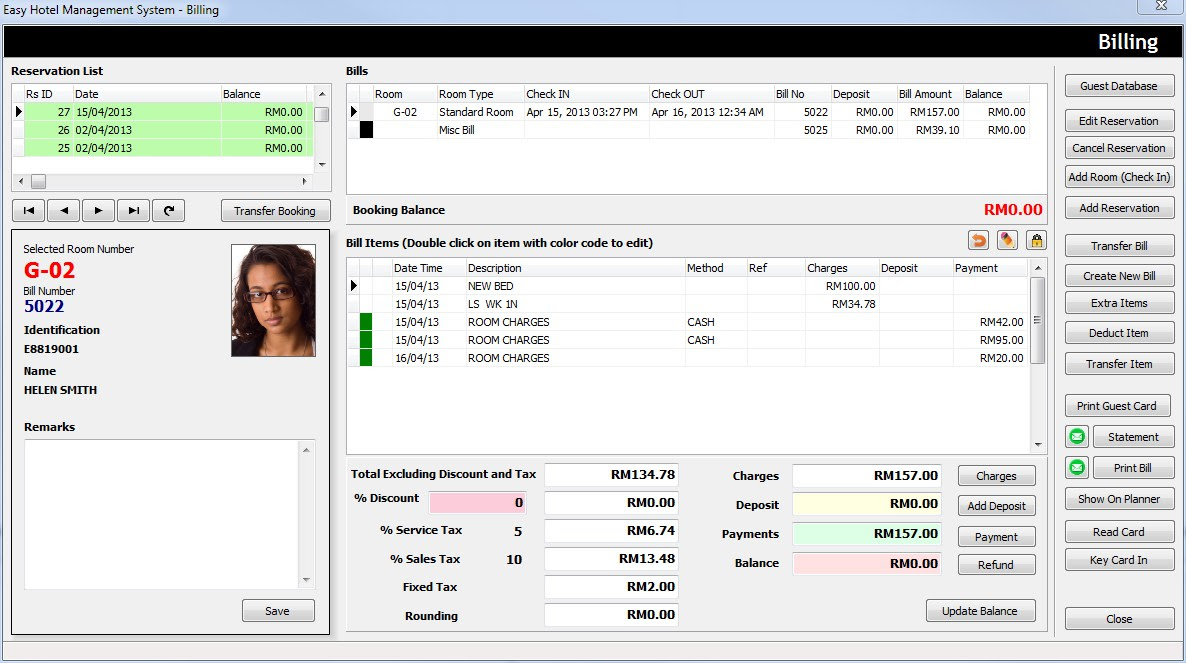Select reservation Rs ID 27

[x=163, y=112]
